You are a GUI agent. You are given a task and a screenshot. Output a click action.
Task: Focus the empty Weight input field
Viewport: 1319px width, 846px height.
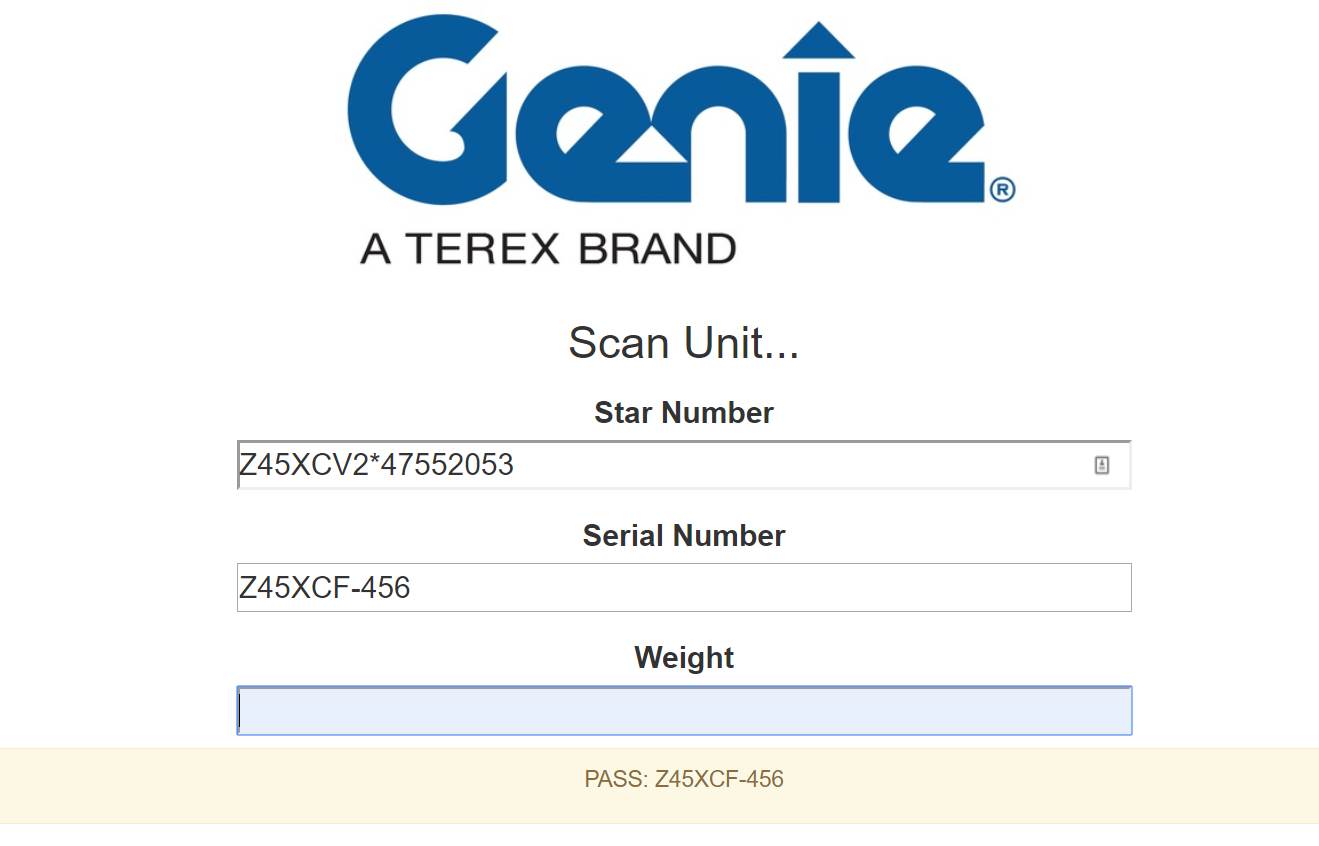pyautogui.click(x=684, y=711)
